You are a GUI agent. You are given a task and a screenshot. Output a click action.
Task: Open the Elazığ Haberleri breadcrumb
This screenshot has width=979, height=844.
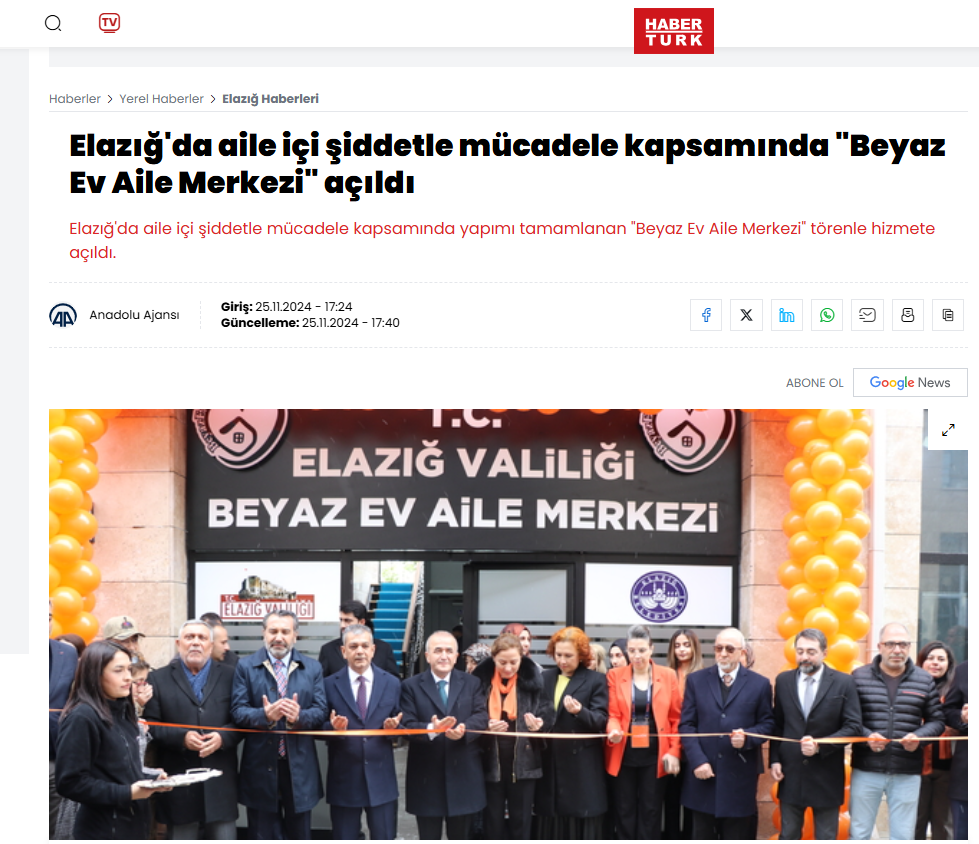[270, 99]
